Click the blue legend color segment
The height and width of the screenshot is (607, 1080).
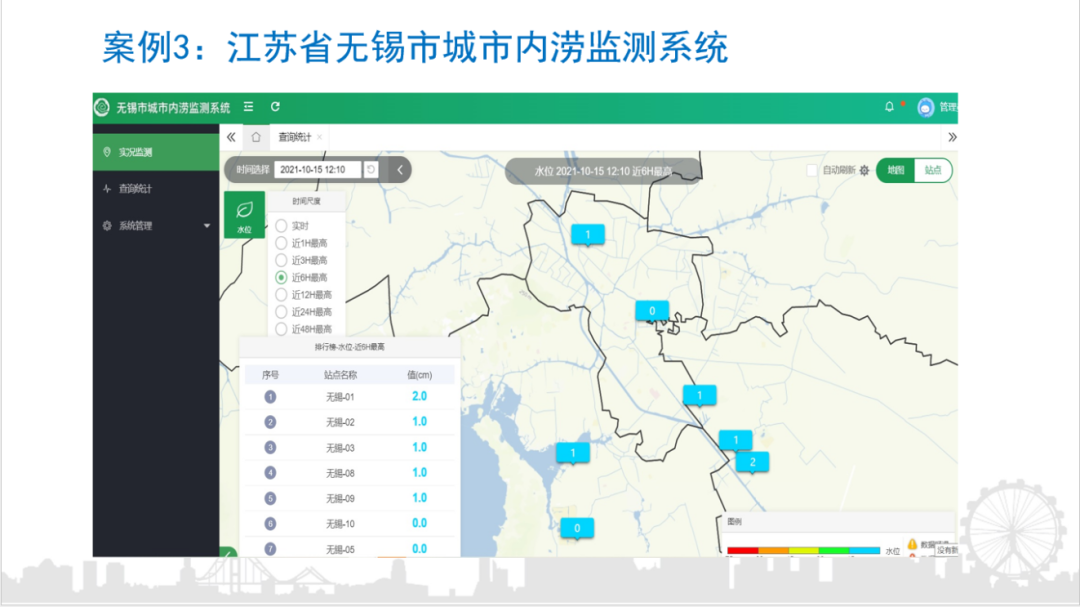point(864,551)
